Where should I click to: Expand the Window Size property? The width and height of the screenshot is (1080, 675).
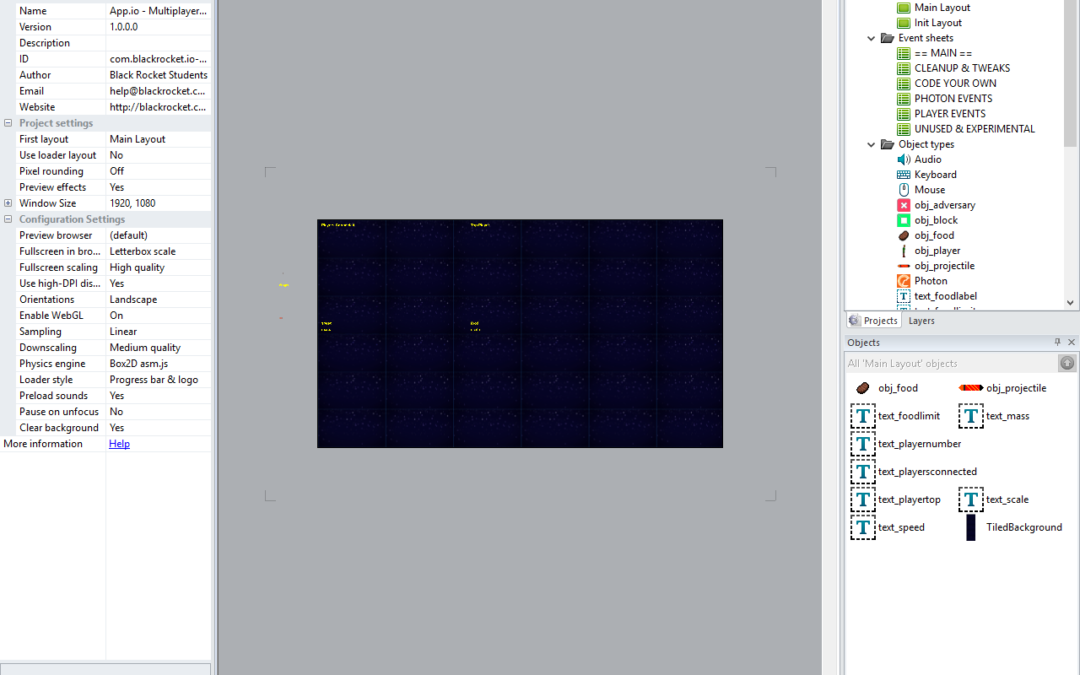(8, 203)
